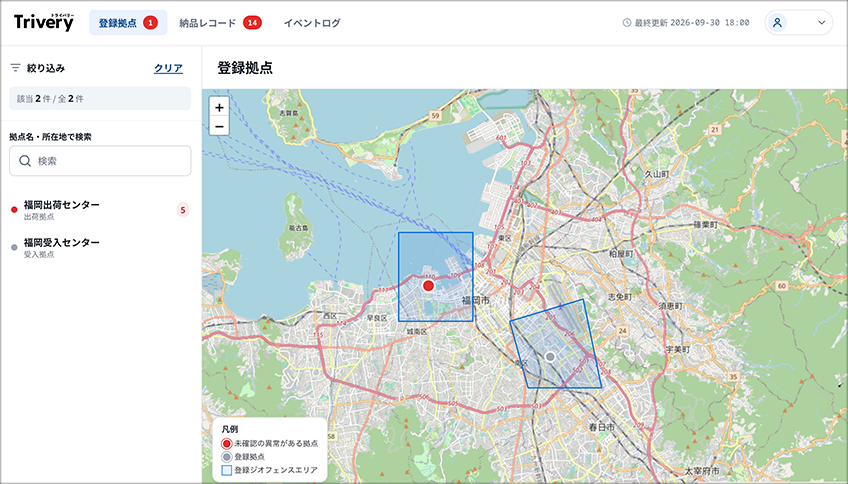The height and width of the screenshot is (484, 848).
Task: Click the 絞り込み filter icon
Action: (15, 68)
